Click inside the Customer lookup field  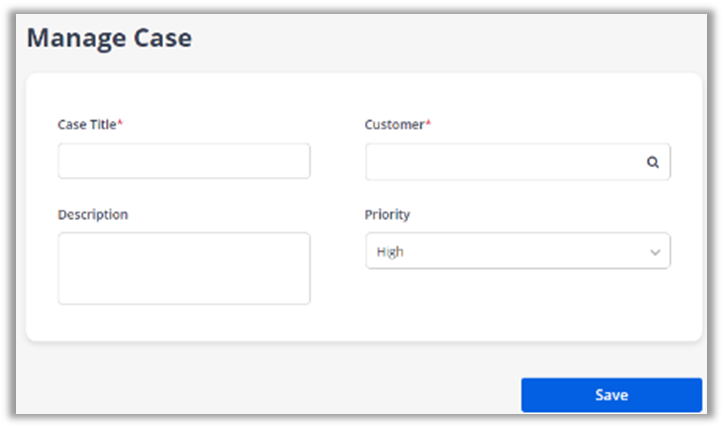(505, 162)
